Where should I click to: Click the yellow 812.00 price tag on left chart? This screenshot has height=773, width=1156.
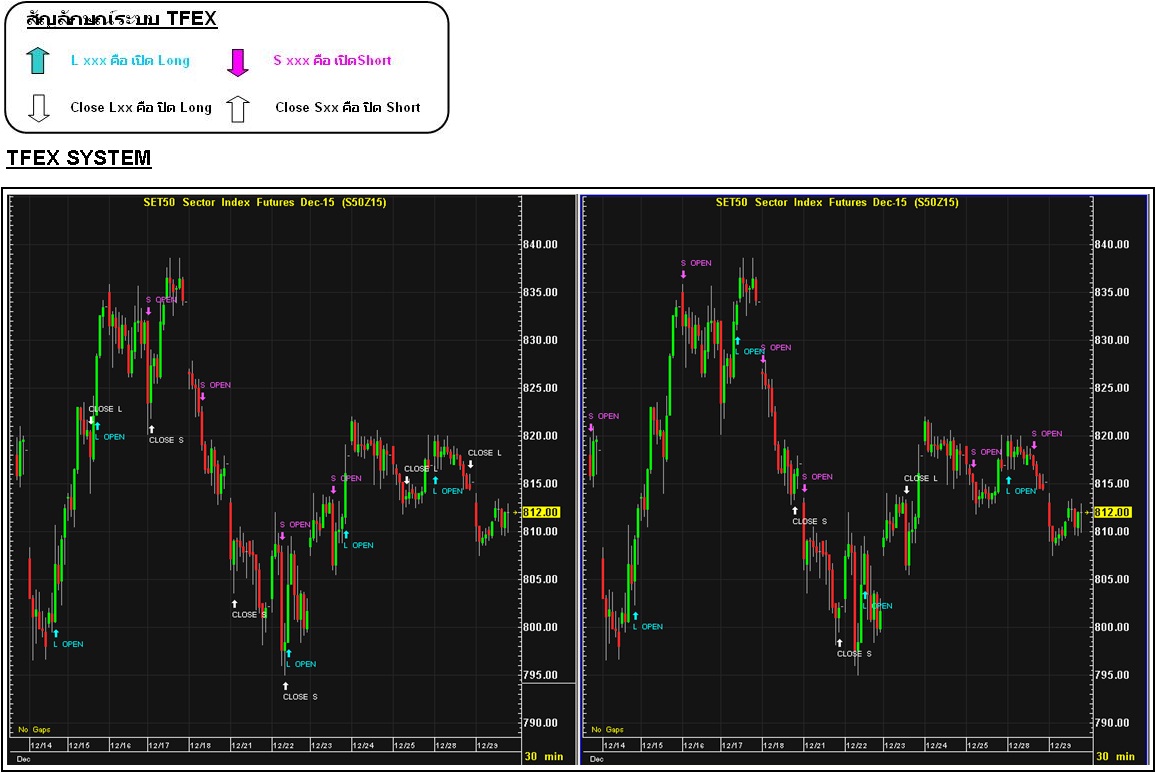point(540,512)
